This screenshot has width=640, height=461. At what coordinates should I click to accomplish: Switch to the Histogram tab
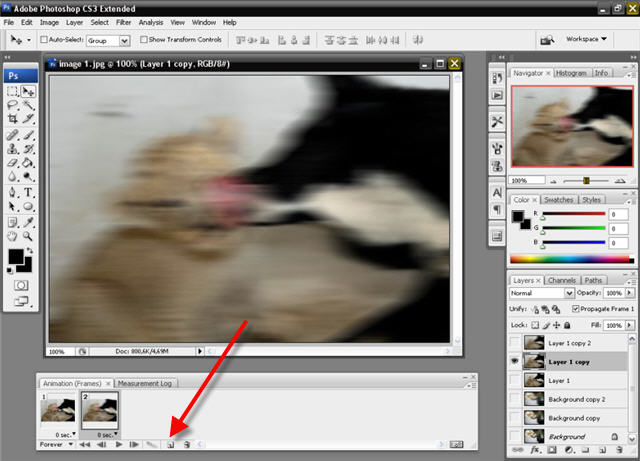571,73
